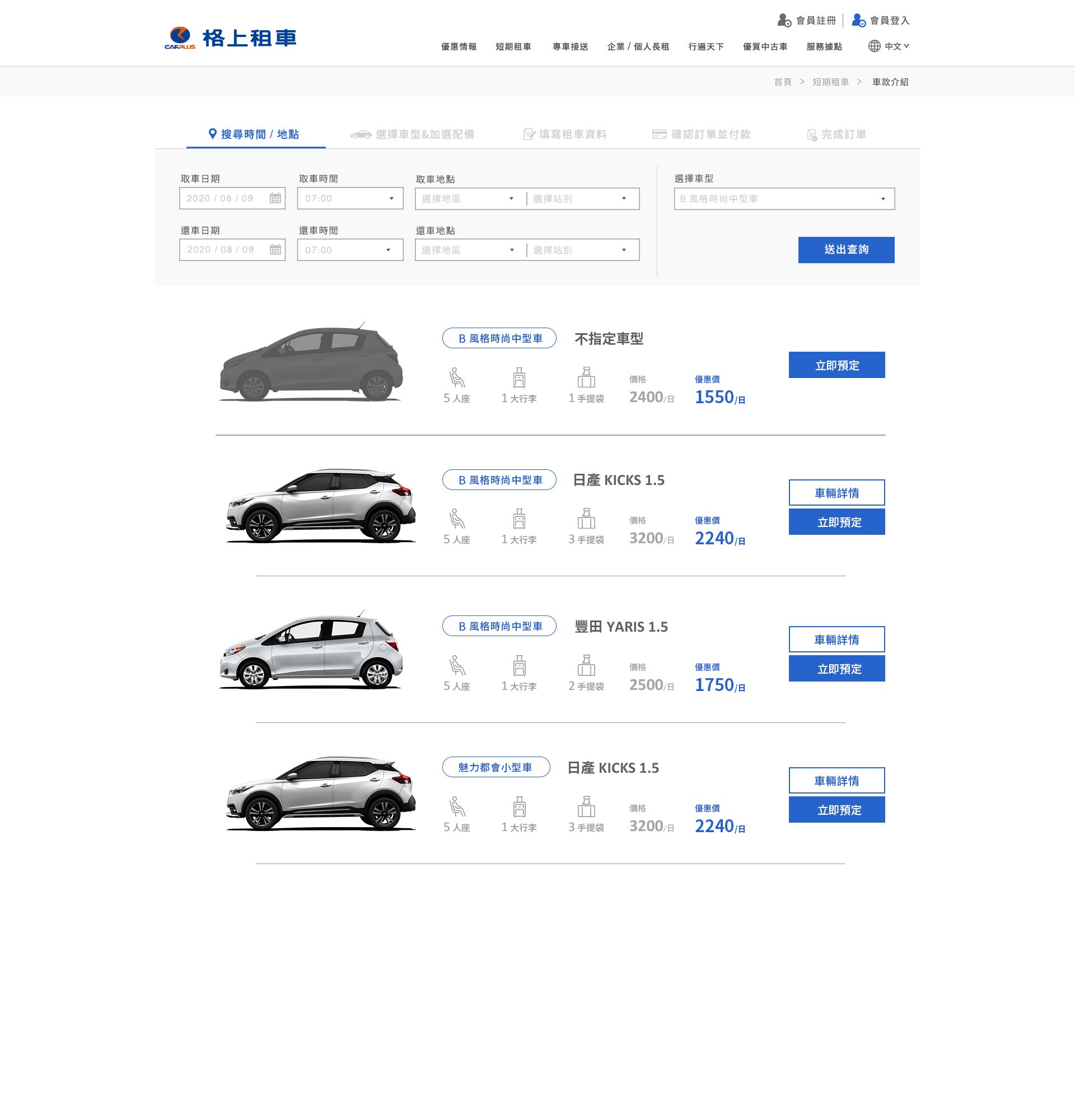1075x1120 pixels.
Task: Click the 送出查詢 button
Action: coord(846,250)
